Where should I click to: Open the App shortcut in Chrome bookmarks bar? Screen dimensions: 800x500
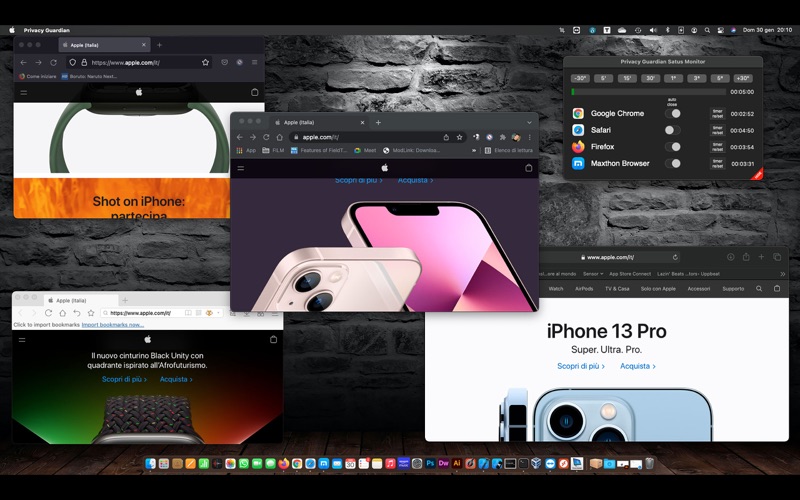246,151
